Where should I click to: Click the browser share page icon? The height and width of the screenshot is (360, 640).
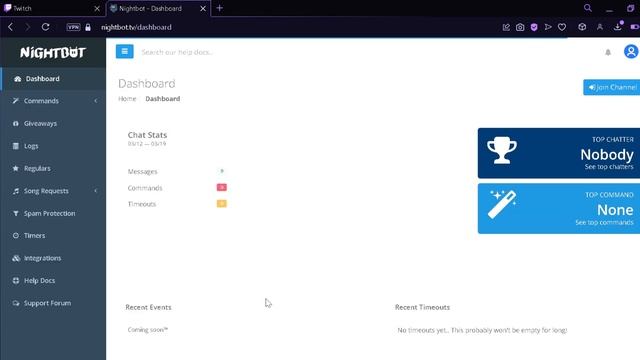coord(506,27)
